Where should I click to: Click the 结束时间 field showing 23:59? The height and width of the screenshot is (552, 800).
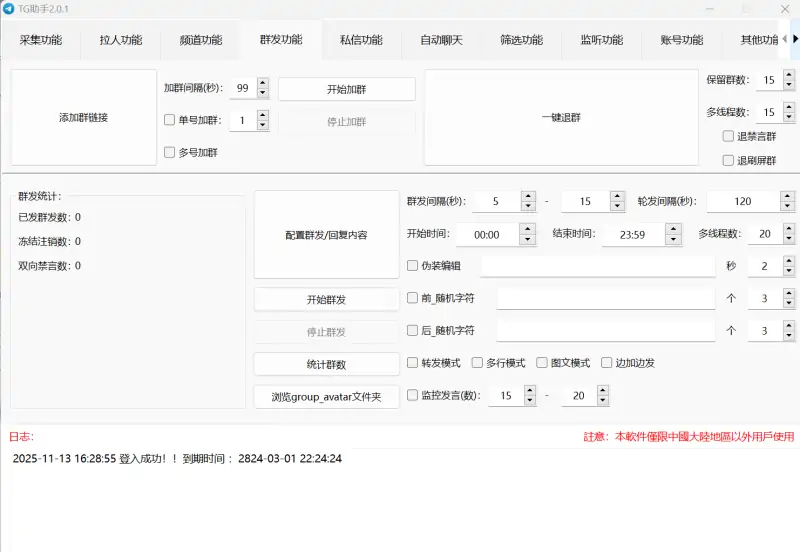click(633, 235)
